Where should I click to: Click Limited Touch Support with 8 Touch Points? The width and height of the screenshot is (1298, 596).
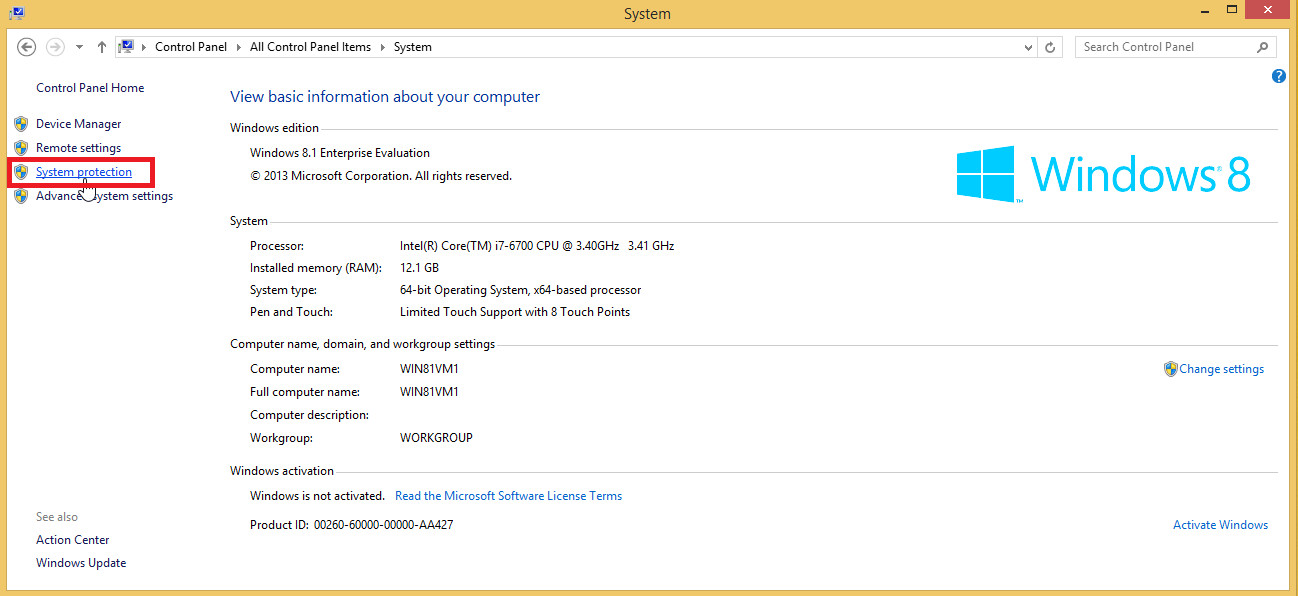click(515, 312)
